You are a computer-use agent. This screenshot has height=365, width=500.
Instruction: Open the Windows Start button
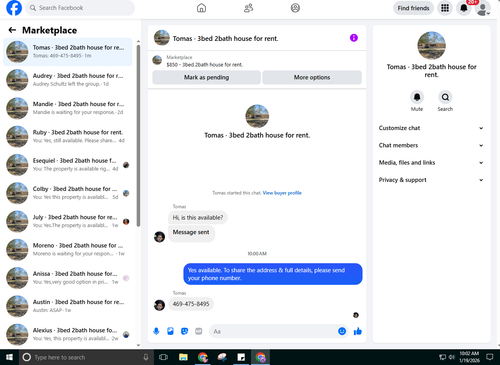[9, 357]
